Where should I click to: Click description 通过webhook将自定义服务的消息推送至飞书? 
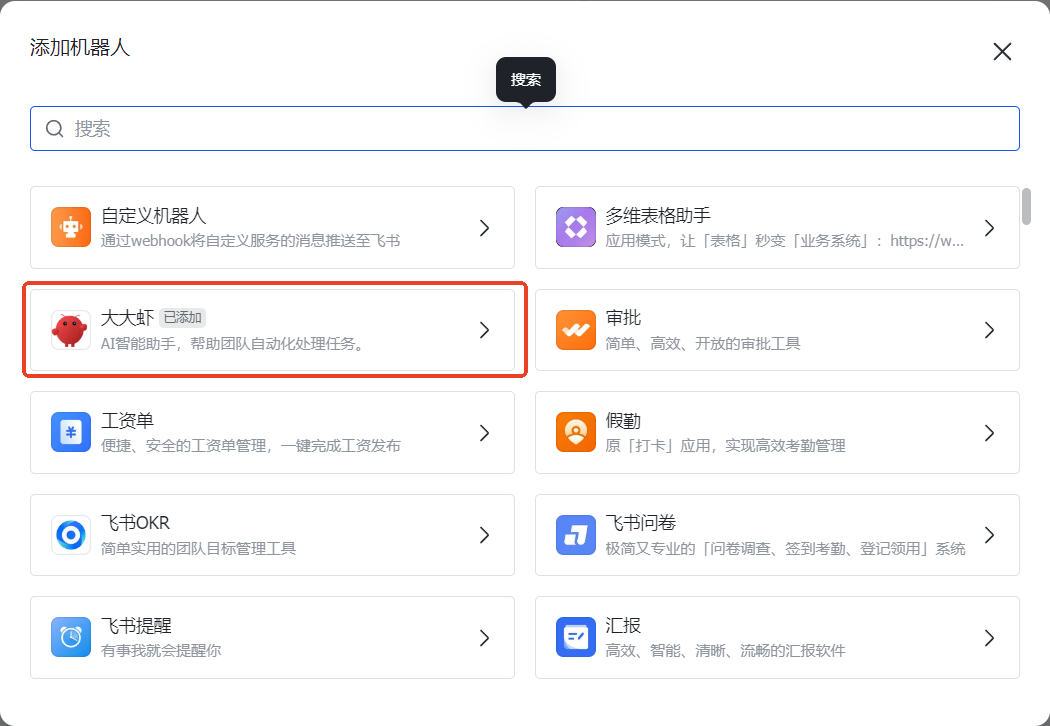click(250, 241)
